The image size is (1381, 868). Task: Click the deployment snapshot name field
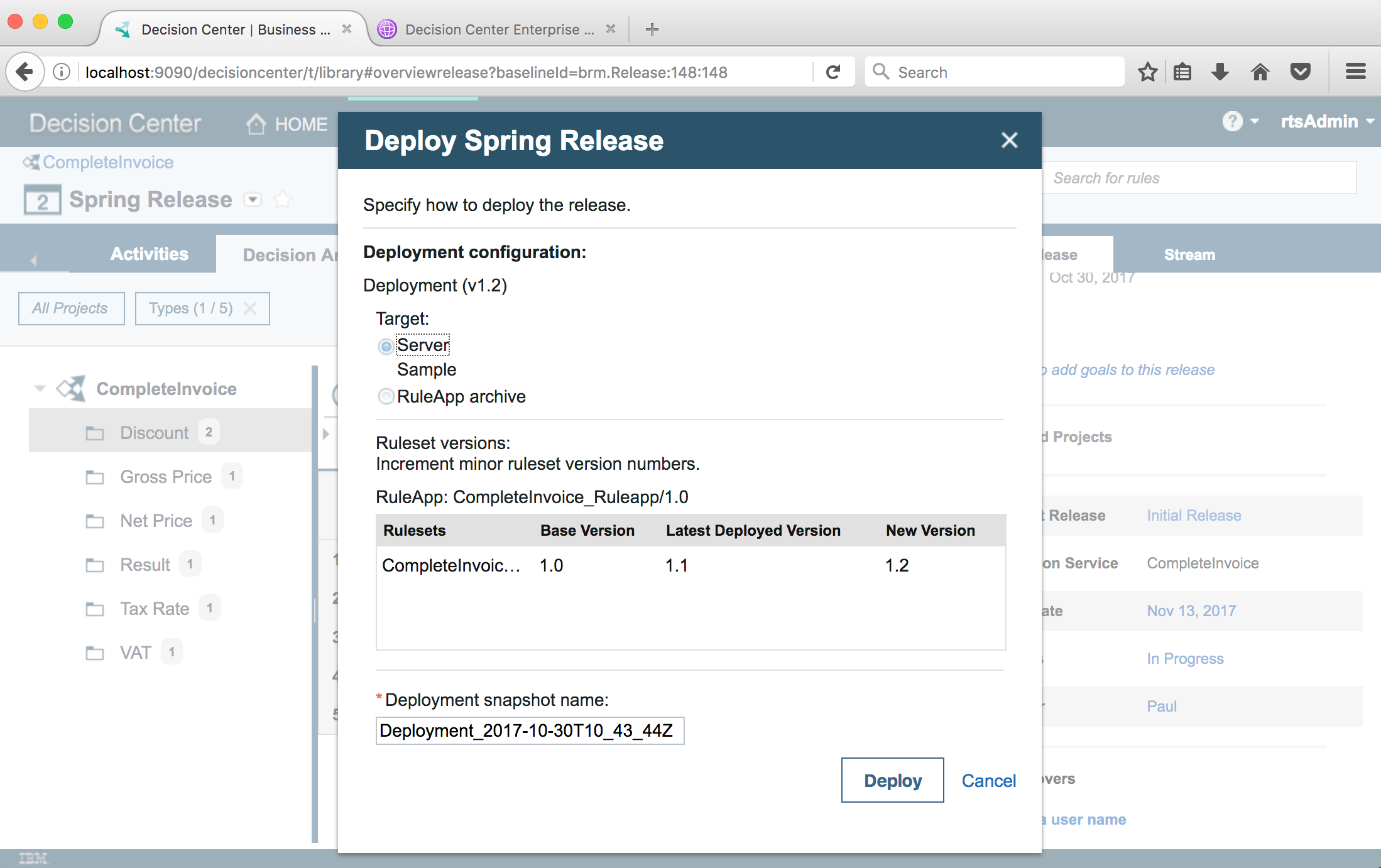530,730
